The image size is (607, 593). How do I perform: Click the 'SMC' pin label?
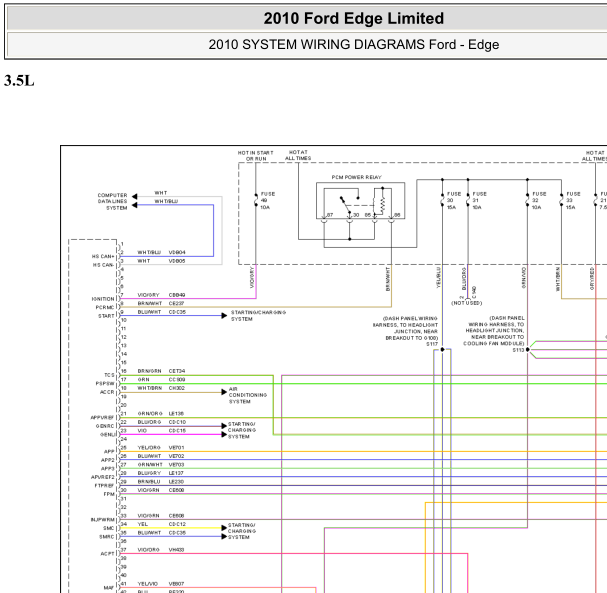[x=109, y=528]
